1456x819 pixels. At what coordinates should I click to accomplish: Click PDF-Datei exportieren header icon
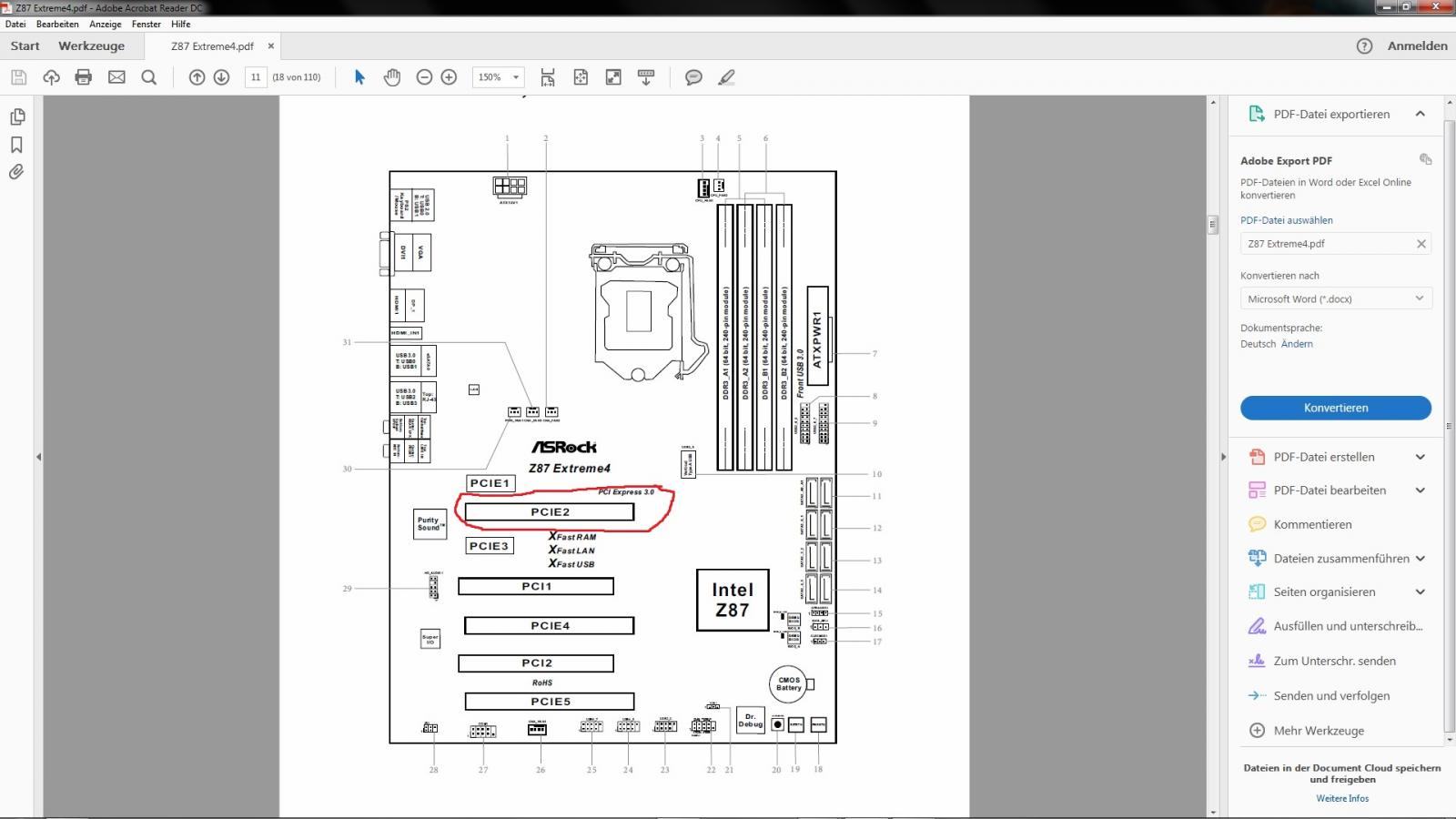1257,114
